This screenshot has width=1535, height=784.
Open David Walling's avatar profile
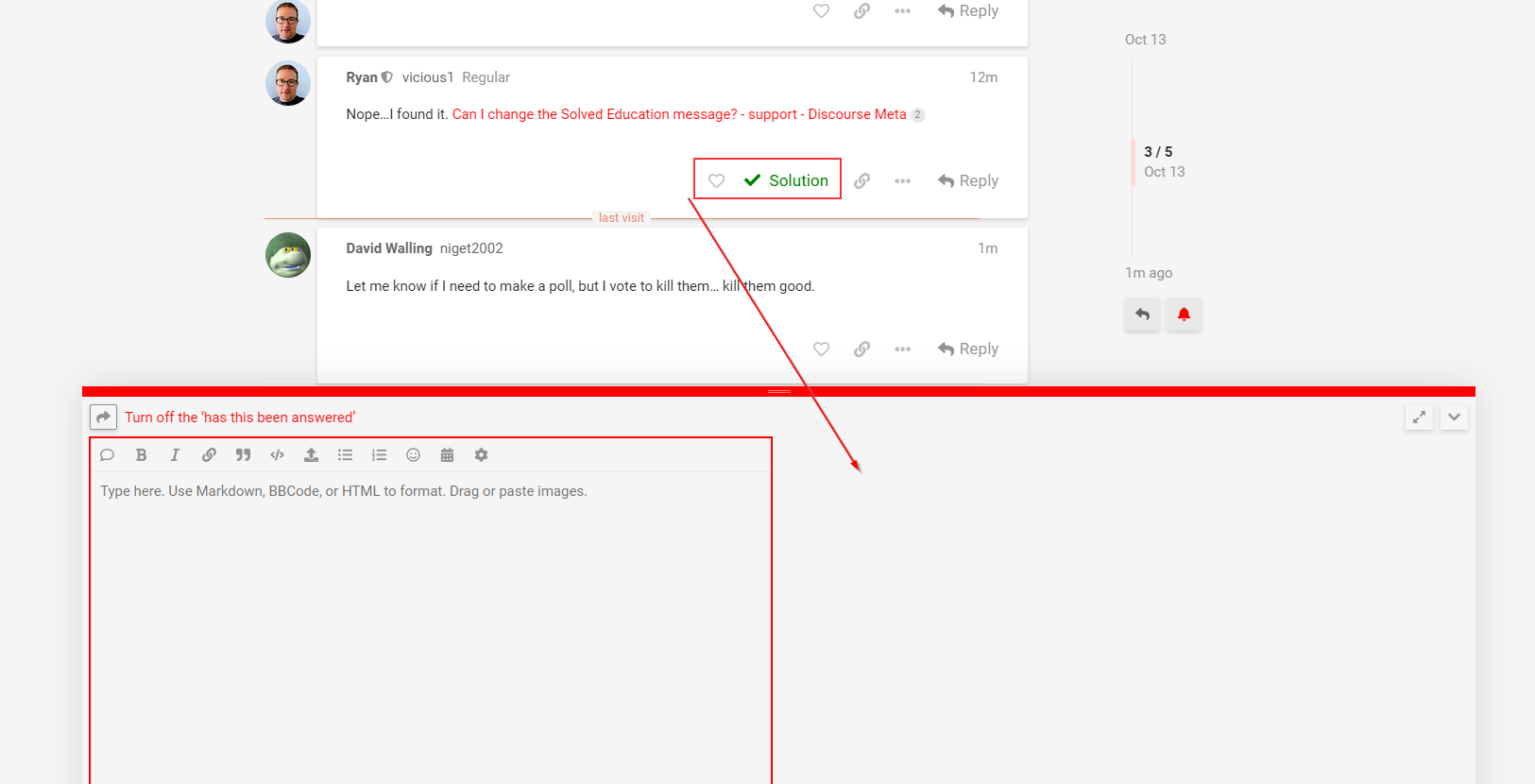tap(288, 255)
